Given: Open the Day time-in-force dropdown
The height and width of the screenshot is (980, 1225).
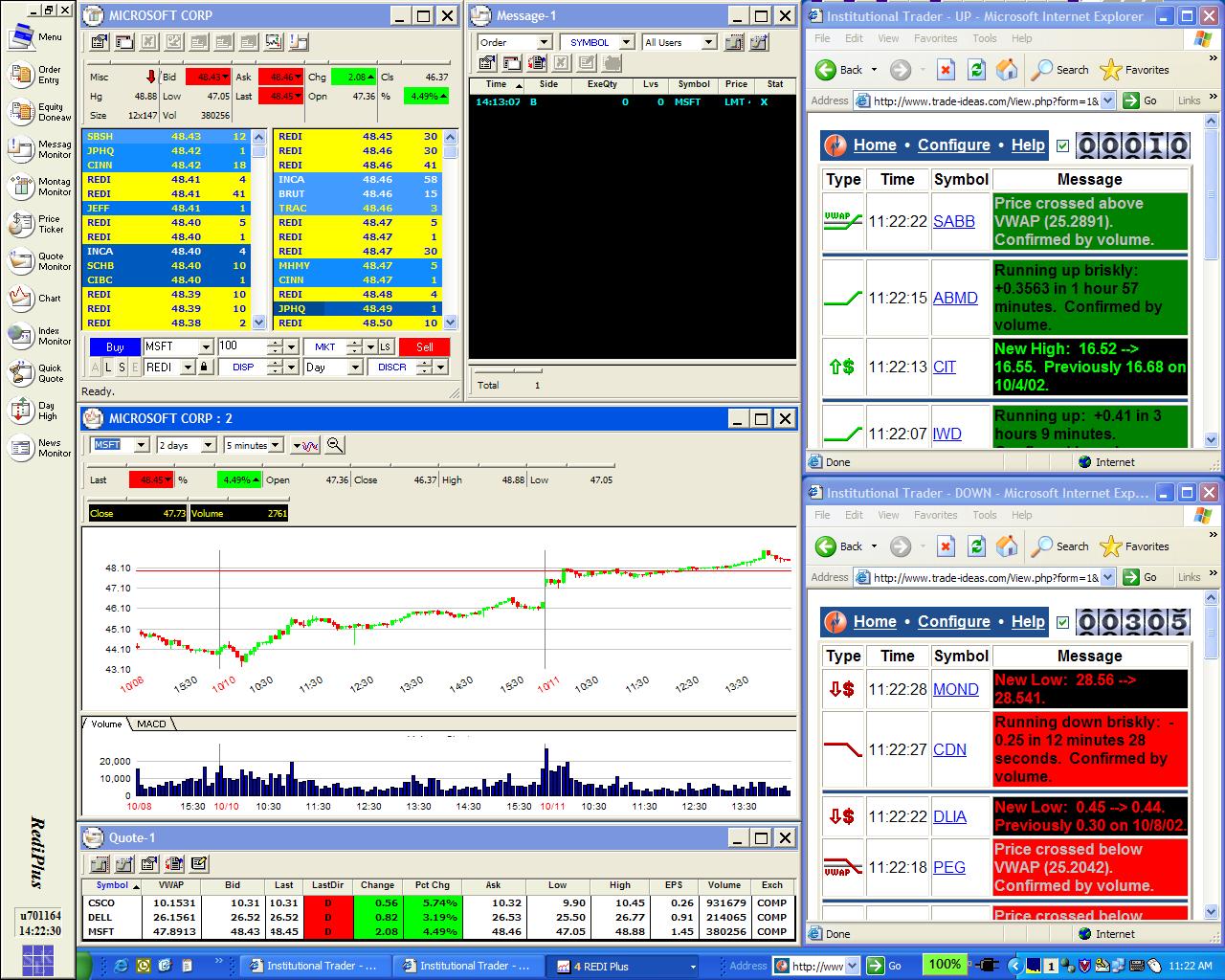Looking at the screenshot, I should (x=355, y=367).
